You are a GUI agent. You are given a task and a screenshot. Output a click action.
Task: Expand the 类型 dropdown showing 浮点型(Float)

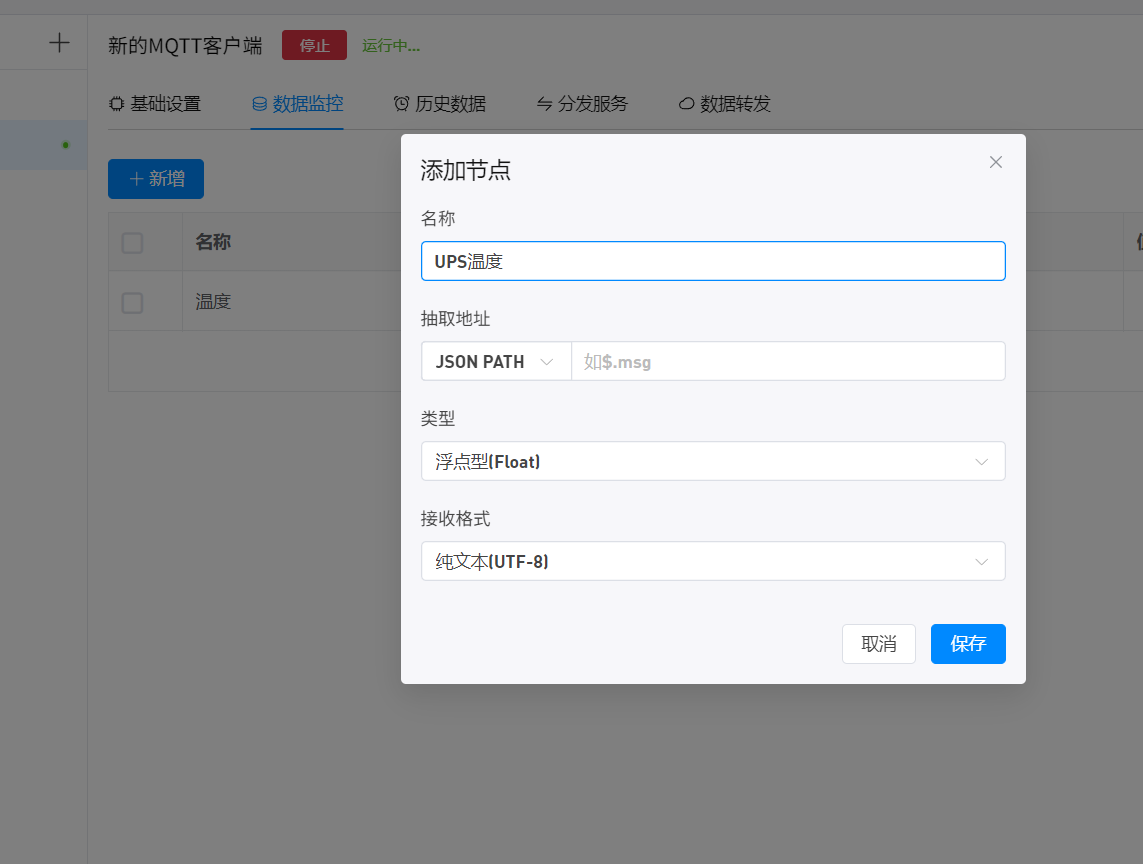(713, 462)
